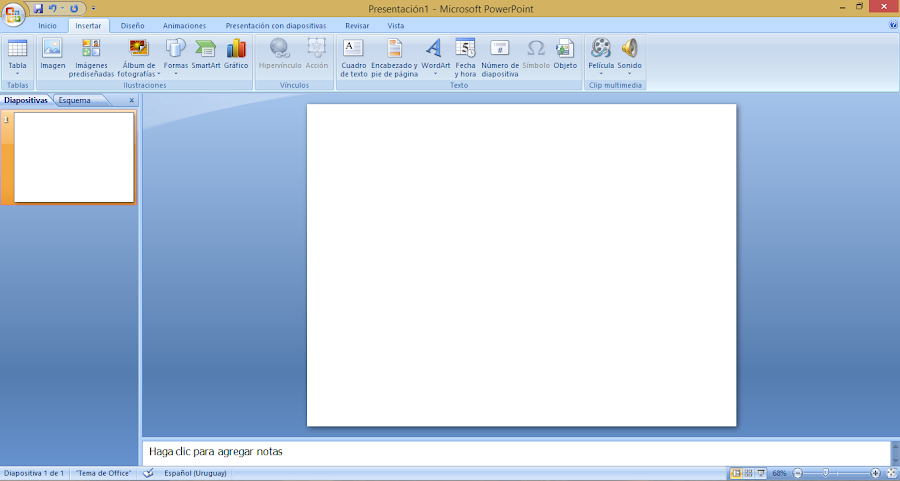Open zoom dialog via 68% level
The width and height of the screenshot is (900, 481).
click(779, 474)
